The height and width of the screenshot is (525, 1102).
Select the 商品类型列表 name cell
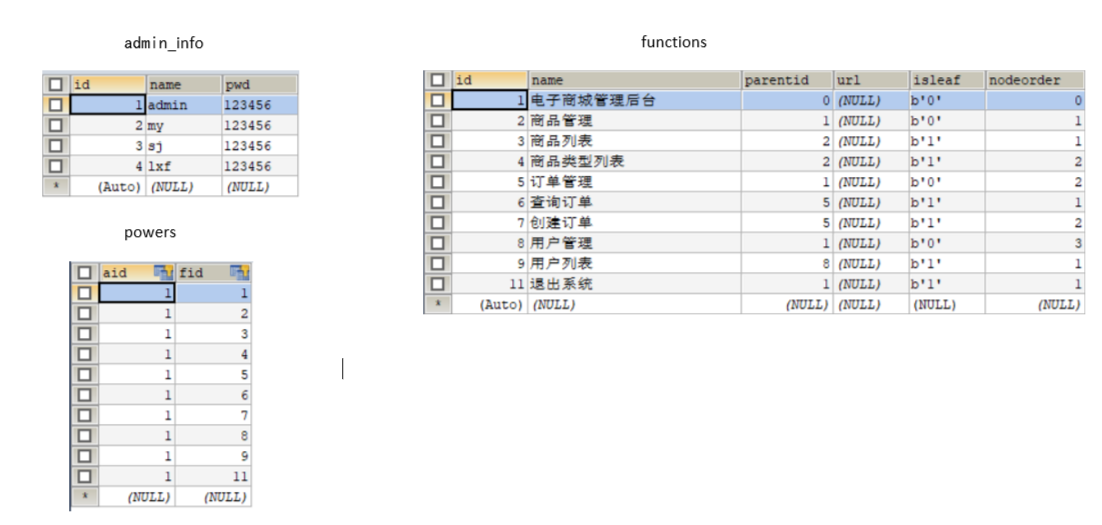click(x=635, y=162)
